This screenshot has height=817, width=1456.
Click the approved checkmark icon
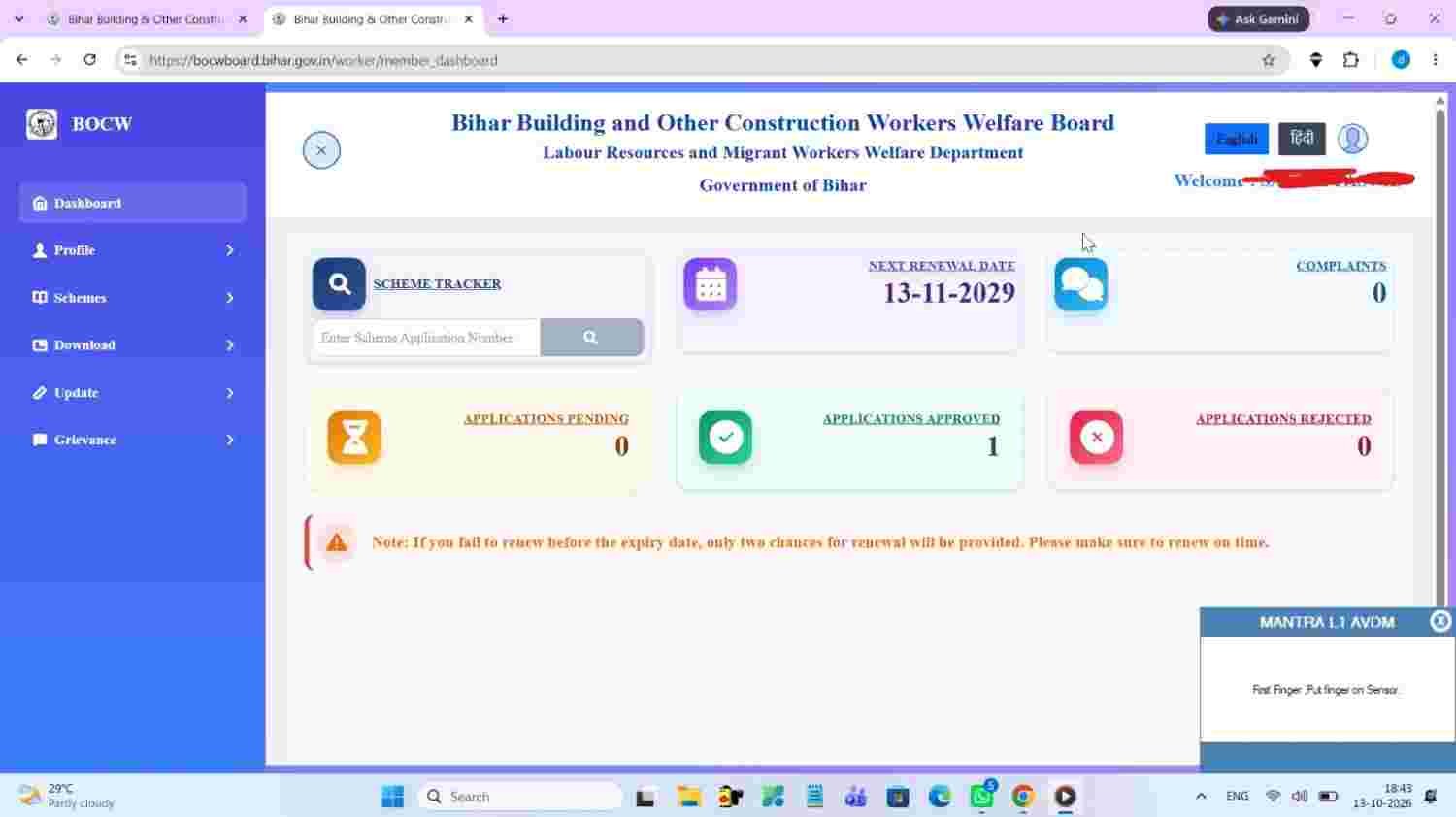pyautogui.click(x=725, y=438)
